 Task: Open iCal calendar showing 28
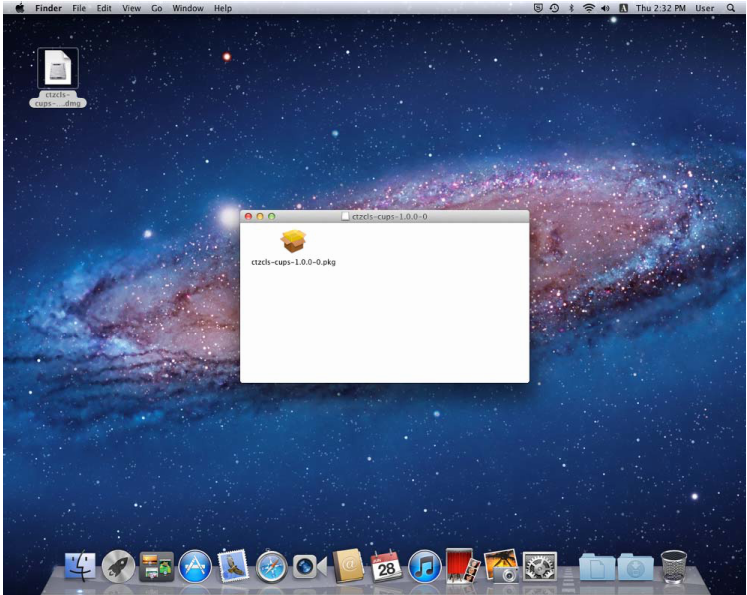(386, 566)
